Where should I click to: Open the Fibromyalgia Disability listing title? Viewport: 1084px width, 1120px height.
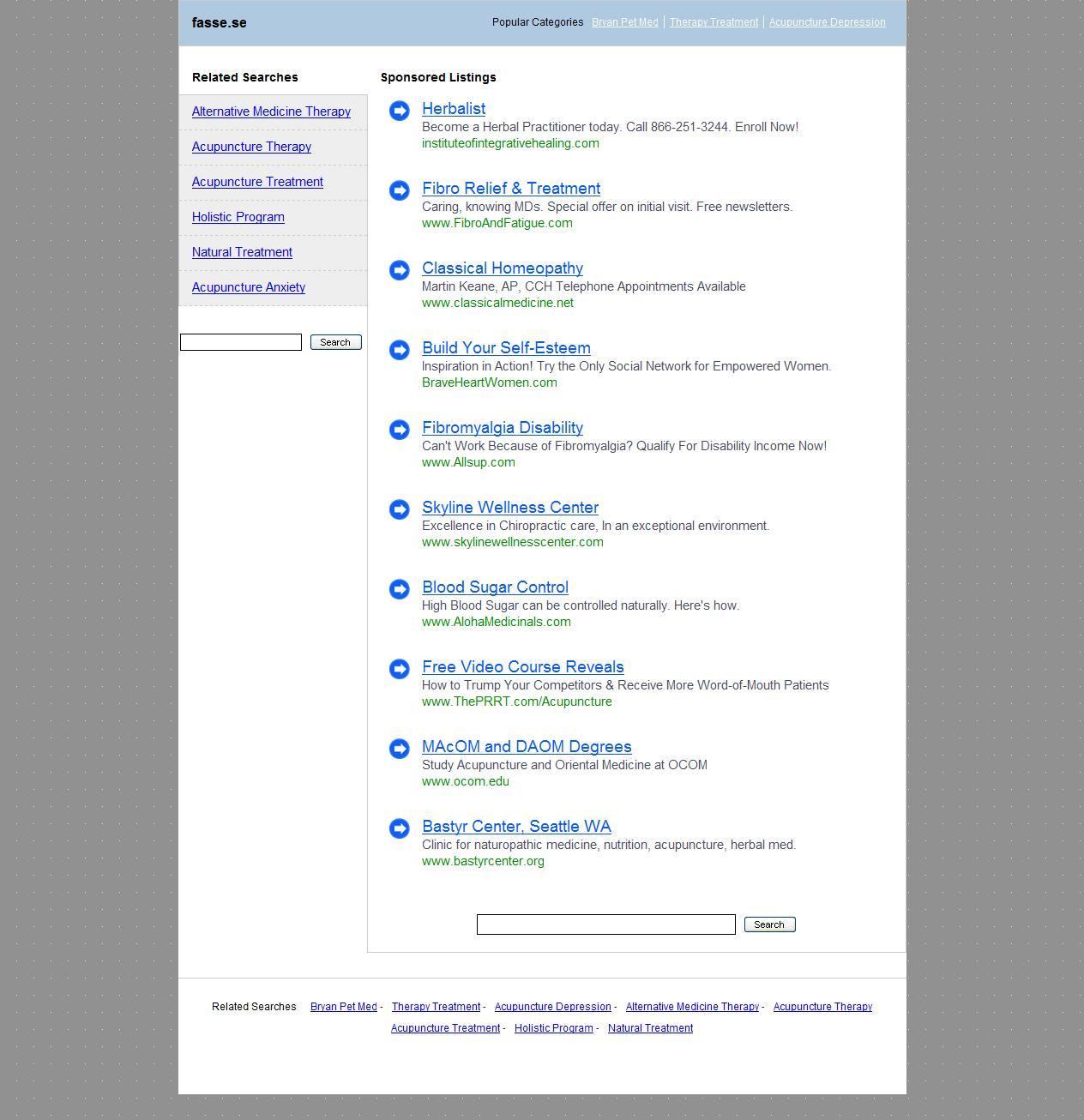pyautogui.click(x=503, y=428)
